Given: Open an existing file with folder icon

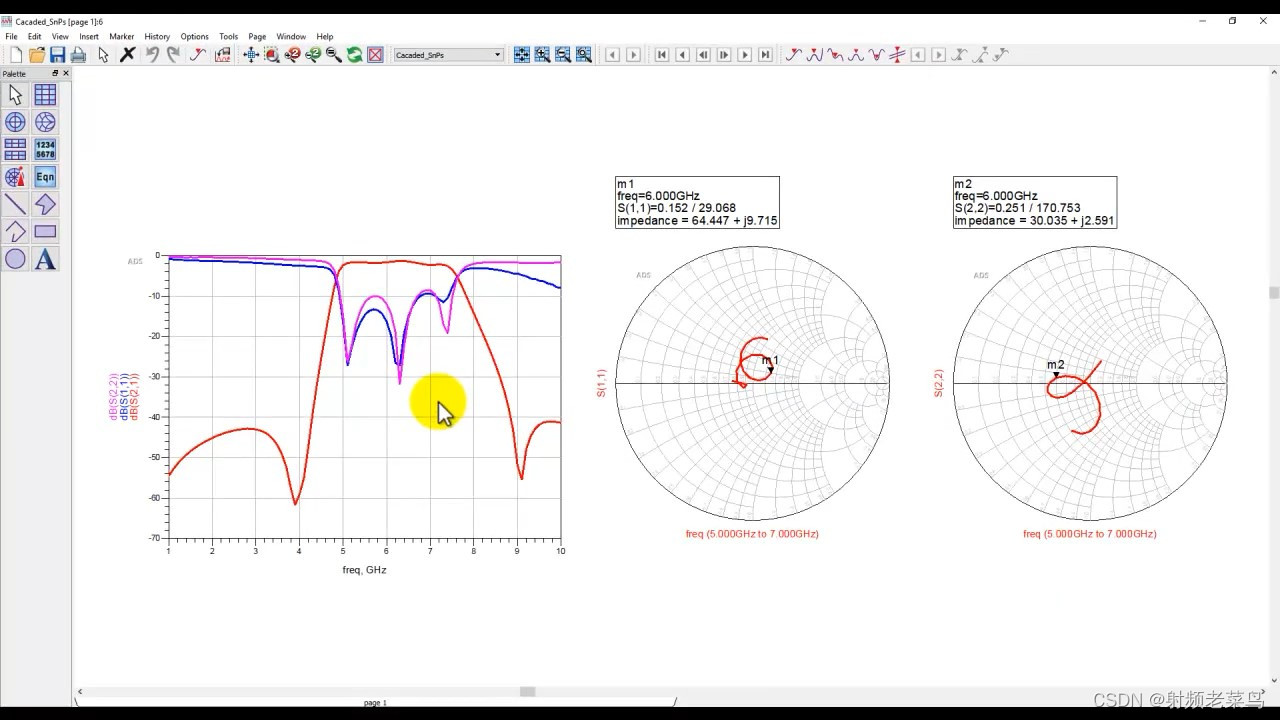Looking at the screenshot, I should point(37,55).
